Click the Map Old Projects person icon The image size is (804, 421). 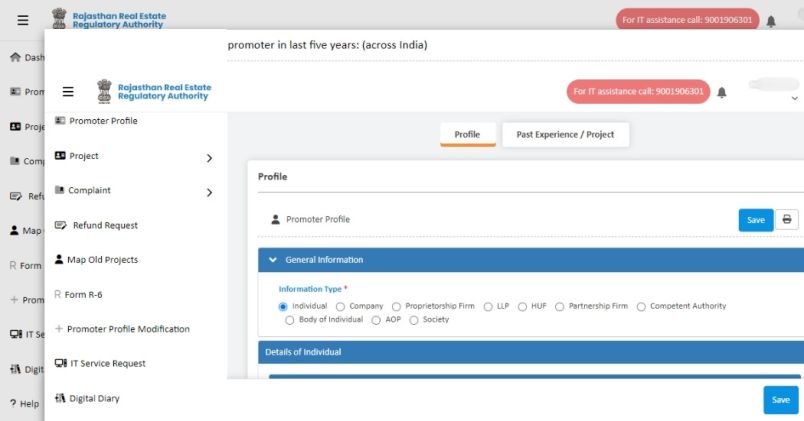[59, 260]
